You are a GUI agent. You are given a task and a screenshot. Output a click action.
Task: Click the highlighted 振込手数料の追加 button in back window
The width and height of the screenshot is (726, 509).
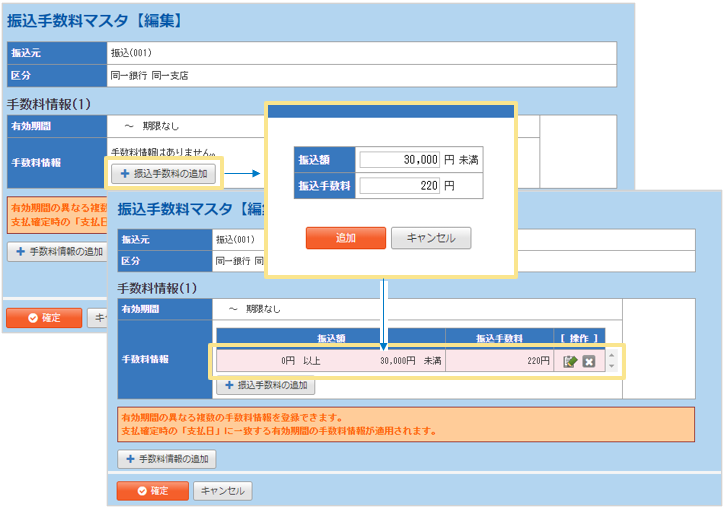(x=163, y=173)
